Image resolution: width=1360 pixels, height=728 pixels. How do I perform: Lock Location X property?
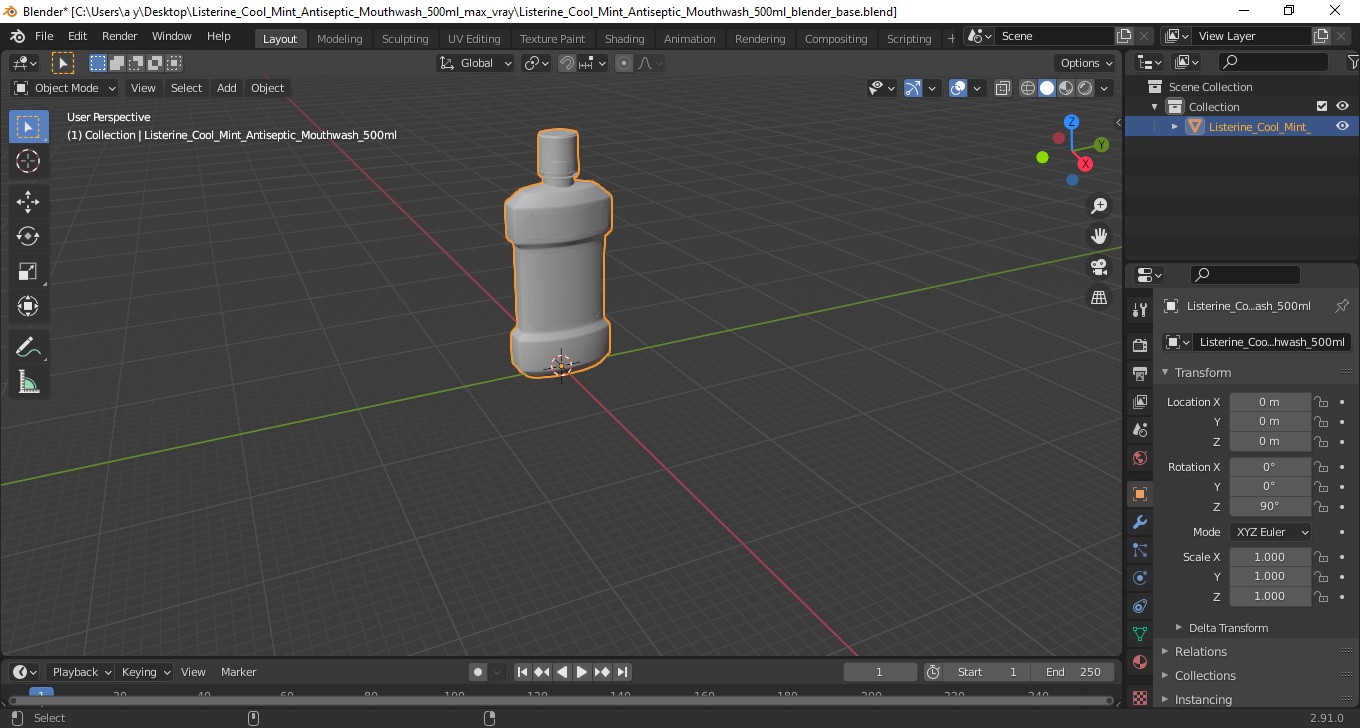(x=1321, y=402)
